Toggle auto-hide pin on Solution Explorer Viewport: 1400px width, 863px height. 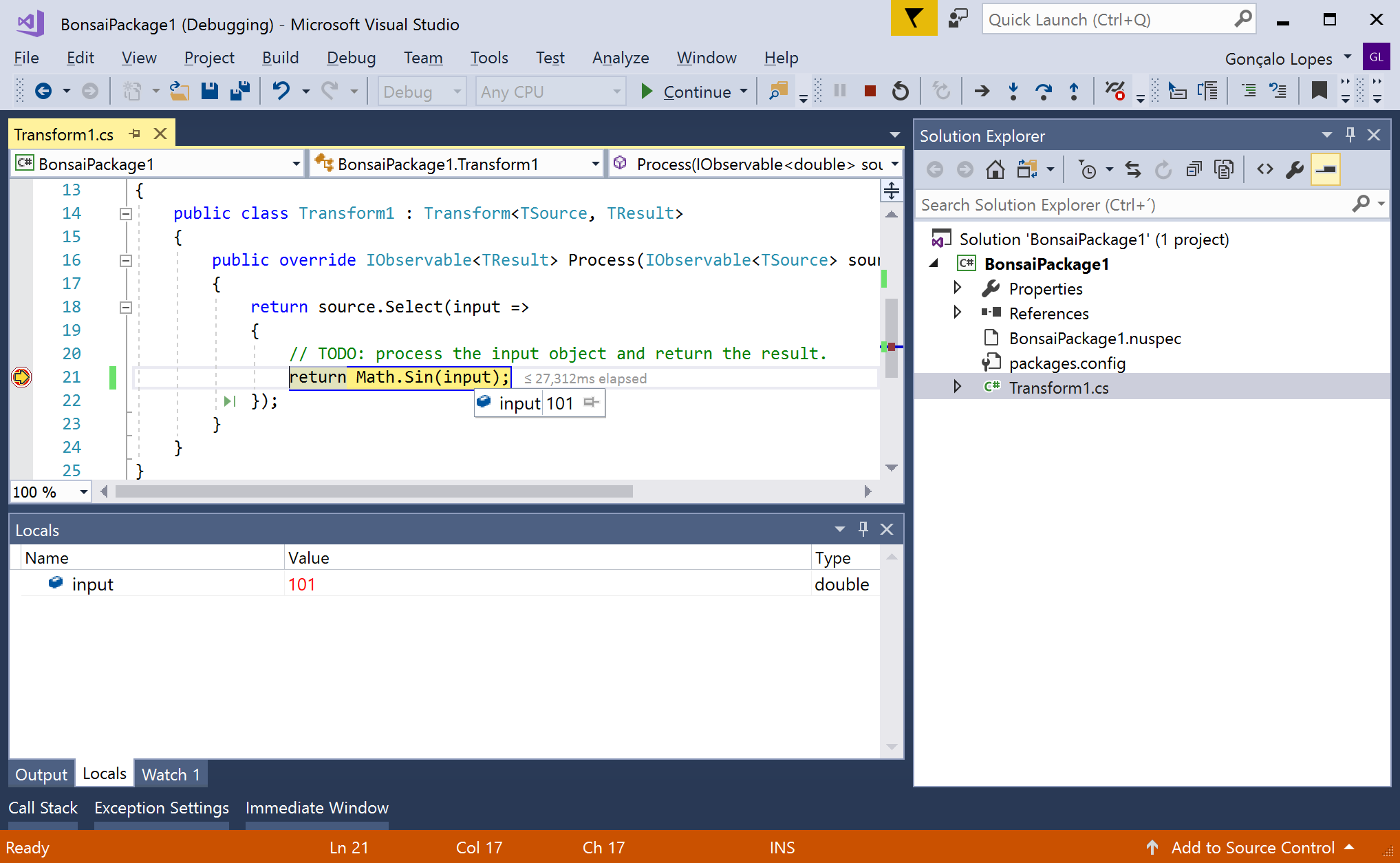tap(1350, 135)
